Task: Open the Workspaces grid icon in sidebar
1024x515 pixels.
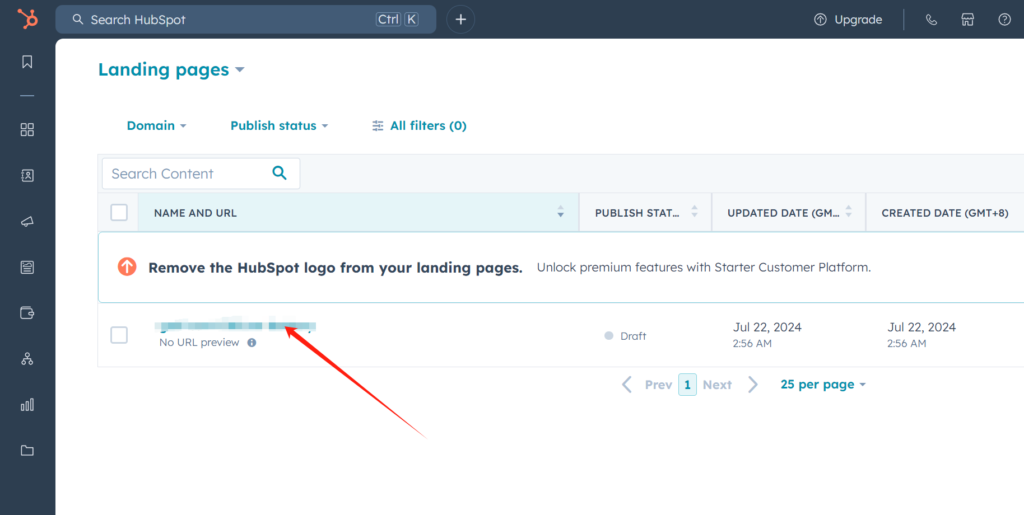Action: point(27,130)
